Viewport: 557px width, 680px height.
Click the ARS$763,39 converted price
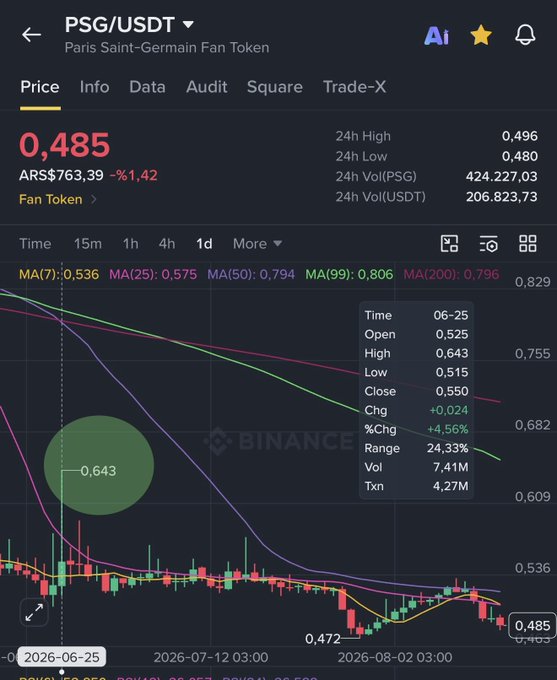pos(61,176)
